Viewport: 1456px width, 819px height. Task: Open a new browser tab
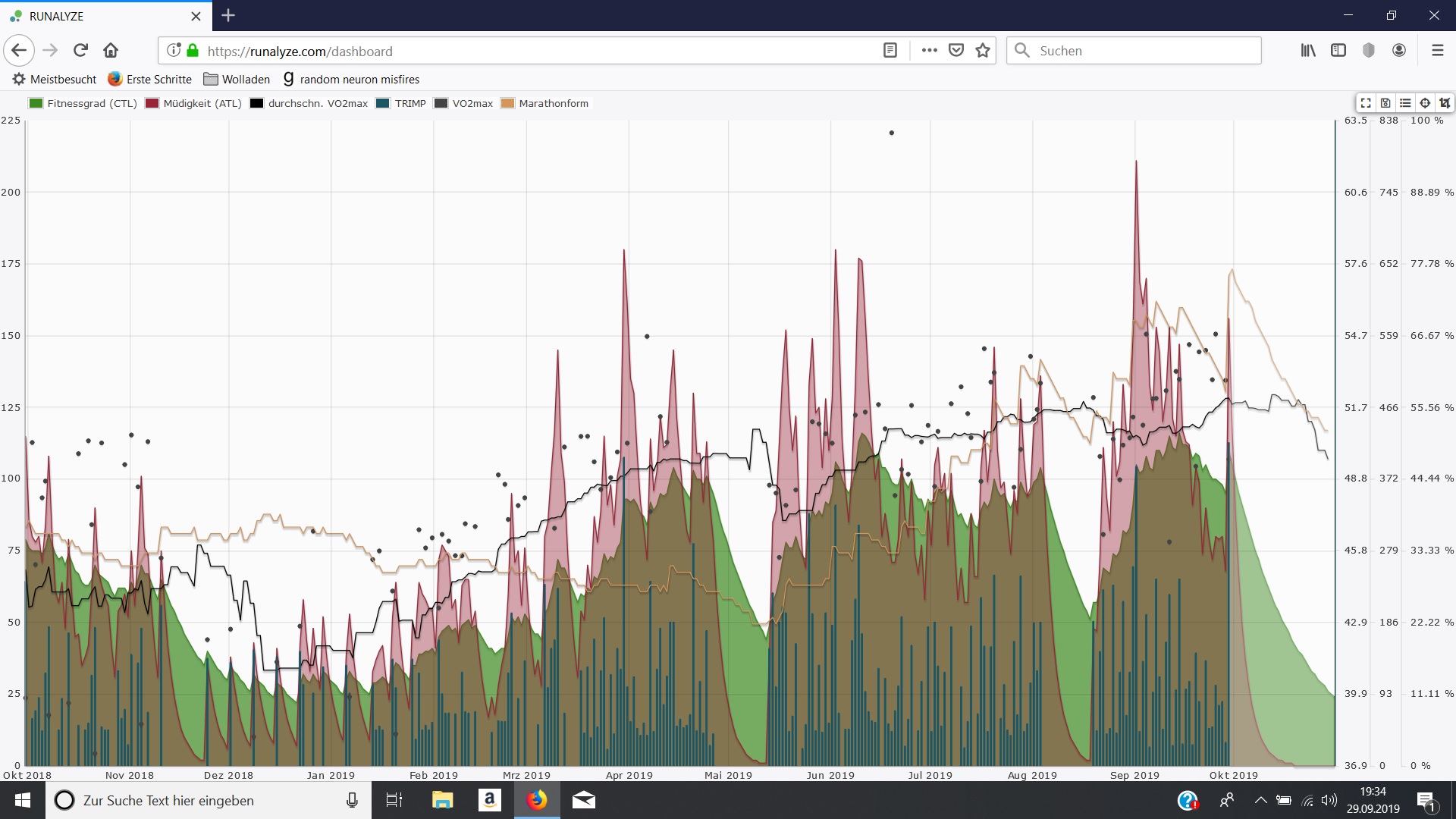click(228, 15)
